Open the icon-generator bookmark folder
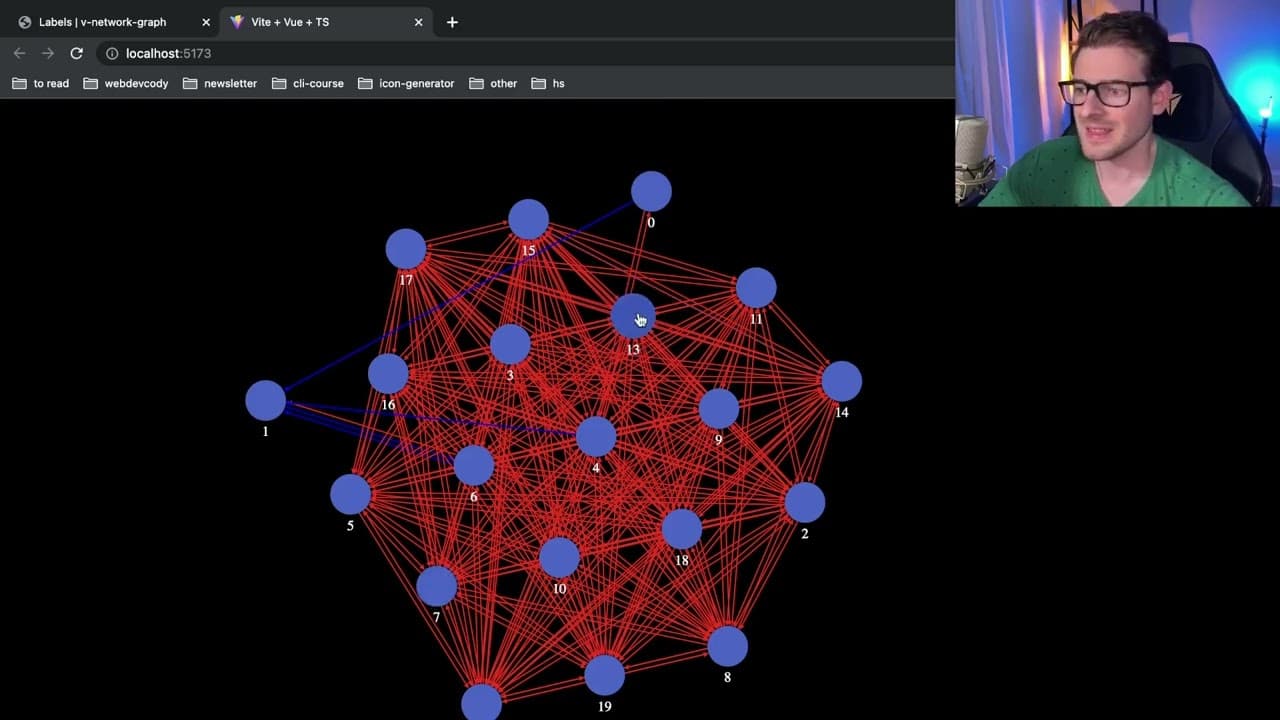 pos(406,83)
